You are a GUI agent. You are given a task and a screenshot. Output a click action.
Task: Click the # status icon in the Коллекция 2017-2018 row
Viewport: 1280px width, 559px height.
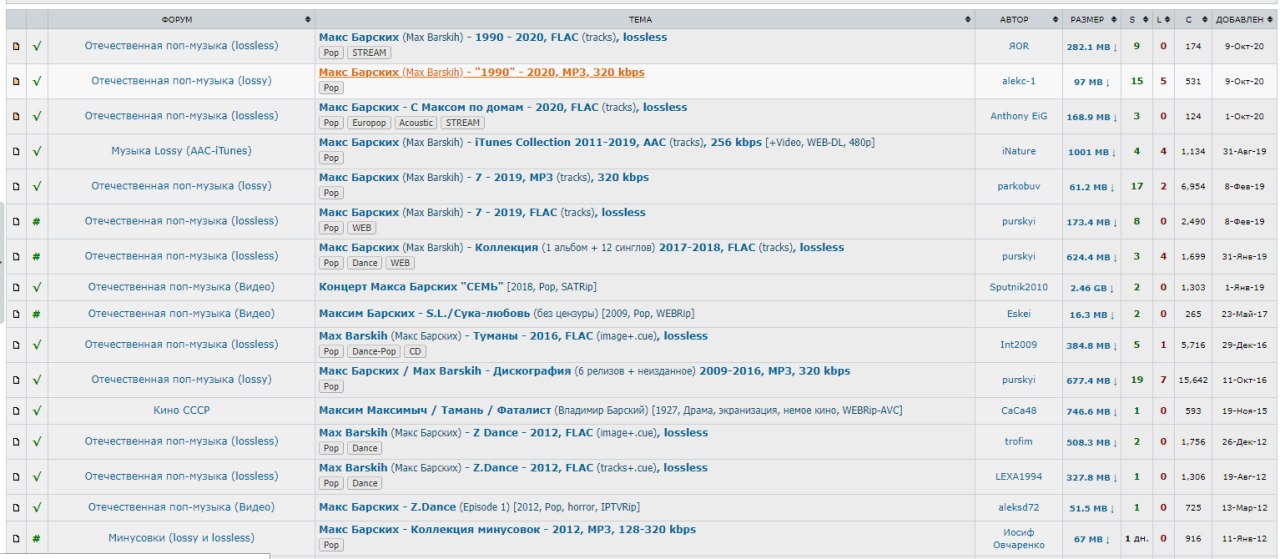[x=36, y=256]
